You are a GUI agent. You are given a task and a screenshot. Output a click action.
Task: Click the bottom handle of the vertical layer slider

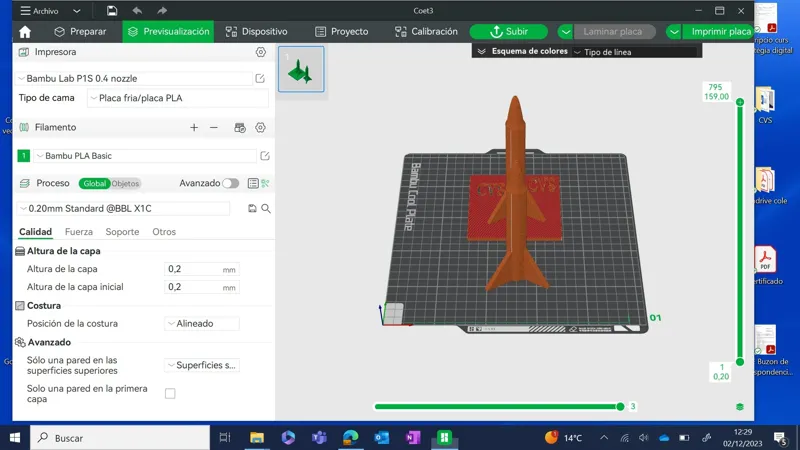740,362
